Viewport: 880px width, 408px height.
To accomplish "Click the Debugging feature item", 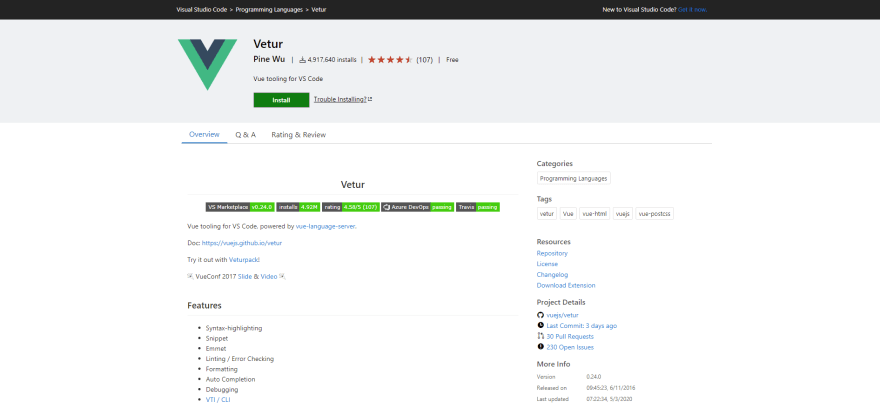I will [x=222, y=389].
